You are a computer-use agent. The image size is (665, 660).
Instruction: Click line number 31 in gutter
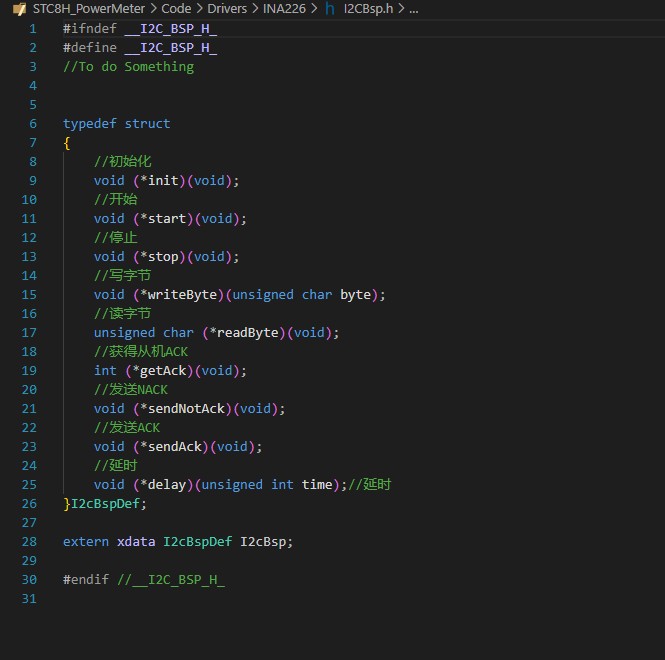pos(29,599)
